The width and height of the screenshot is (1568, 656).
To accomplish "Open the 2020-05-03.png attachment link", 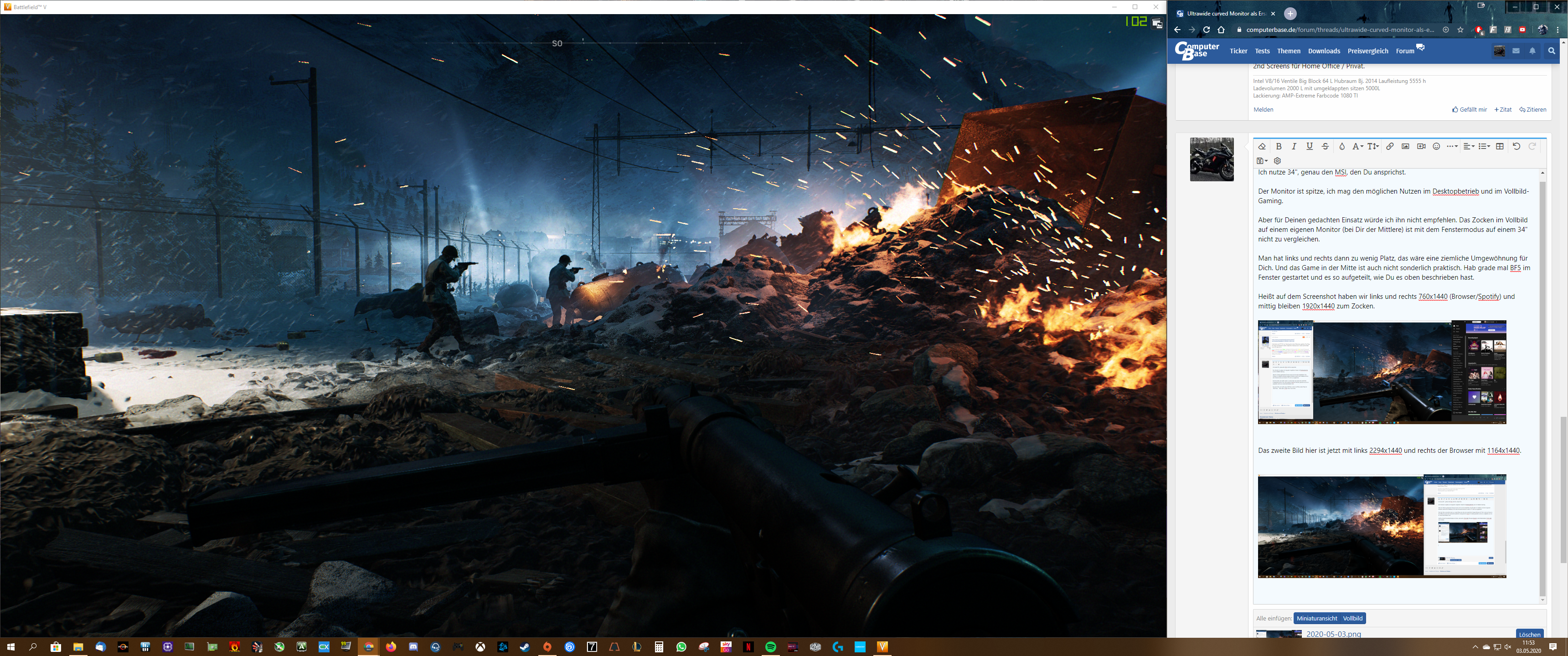I will coord(1333,634).
